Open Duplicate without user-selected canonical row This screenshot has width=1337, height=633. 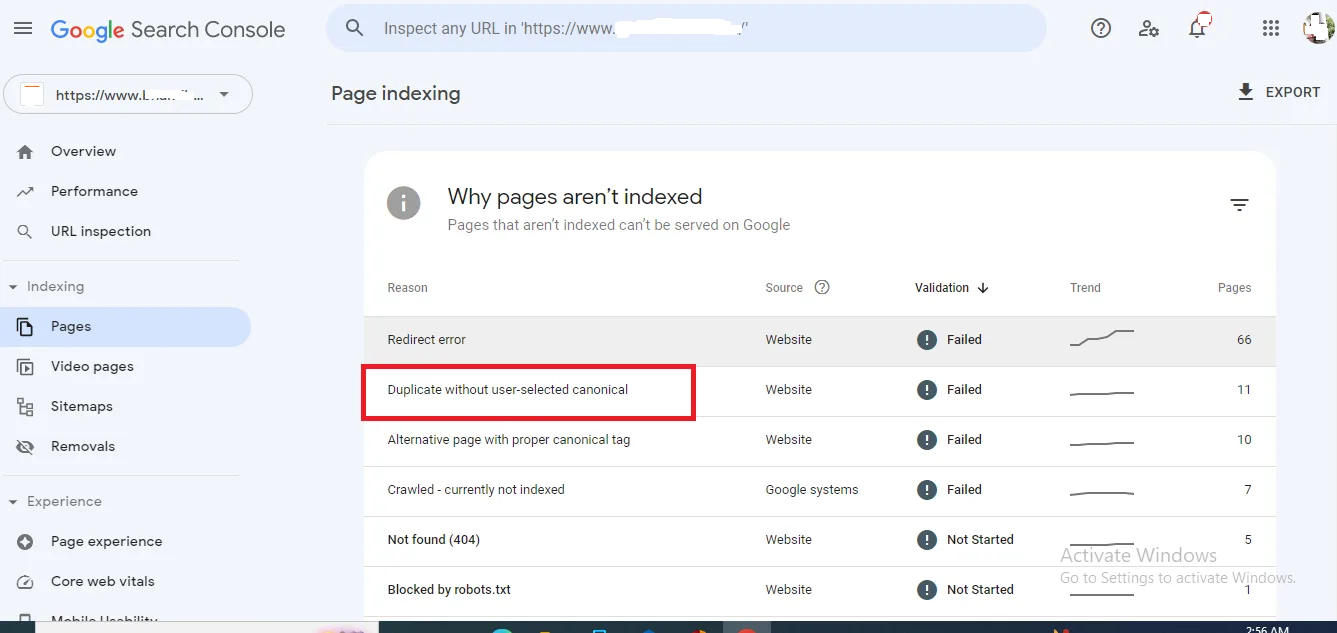point(820,391)
